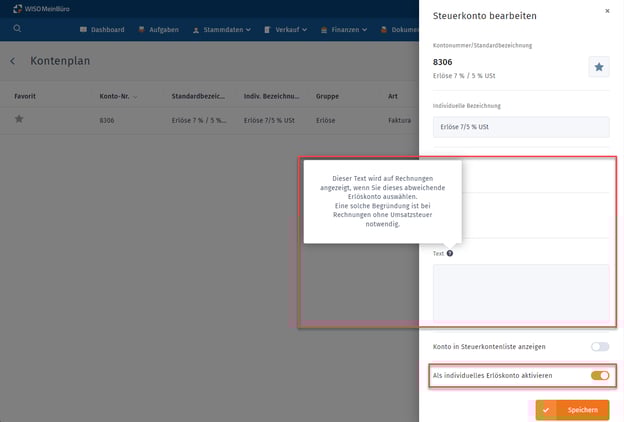This screenshot has height=422, width=624.
Task: Click the search magnifier icon
Action: click(18, 29)
